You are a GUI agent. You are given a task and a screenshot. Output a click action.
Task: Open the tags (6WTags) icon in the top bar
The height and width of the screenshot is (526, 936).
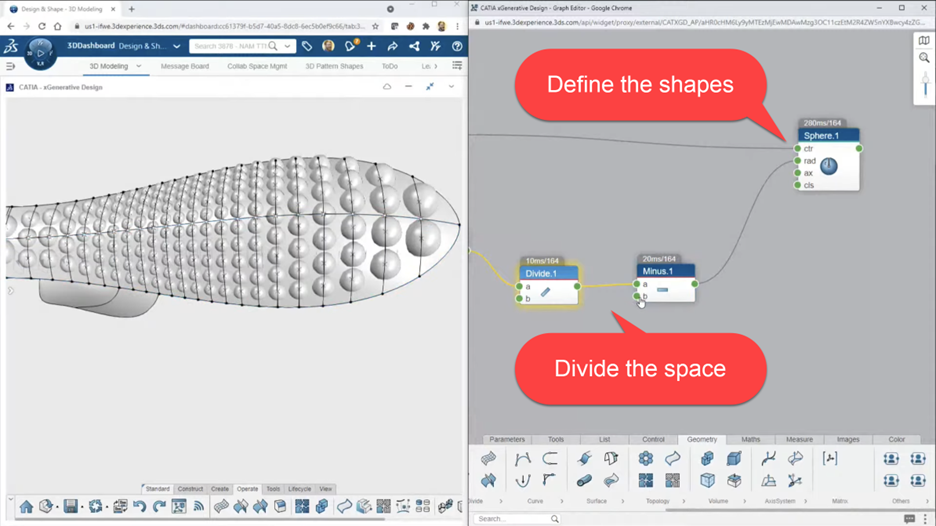307,46
